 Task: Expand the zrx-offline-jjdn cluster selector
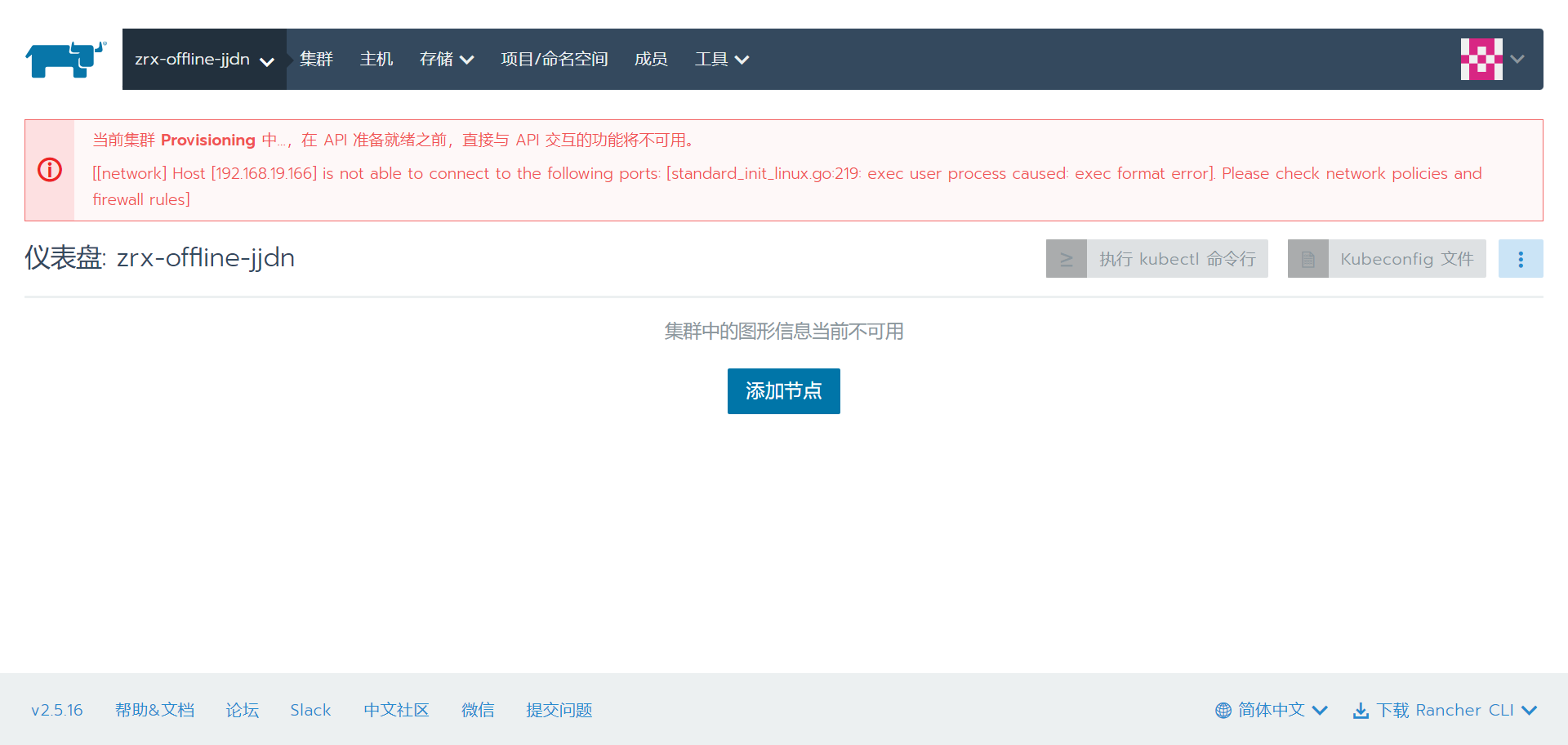(204, 60)
